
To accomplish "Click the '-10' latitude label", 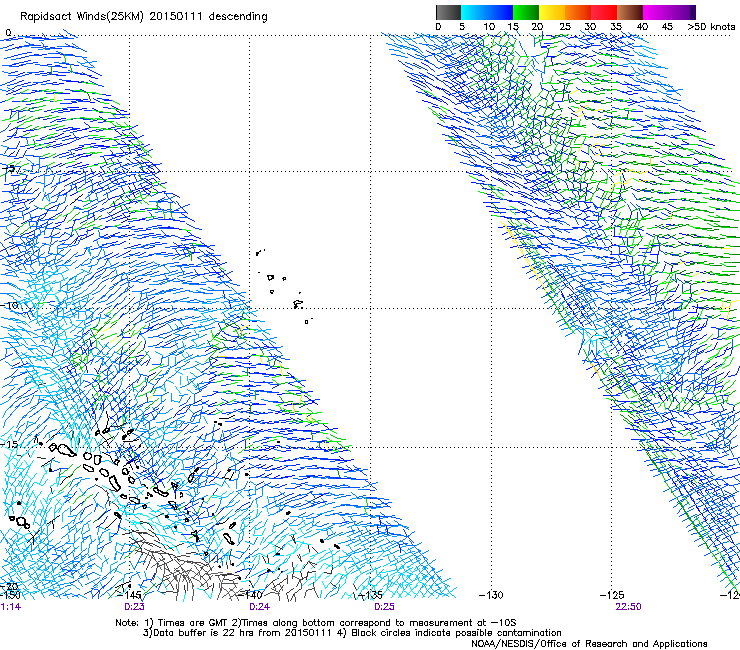I will (x=9, y=305).
